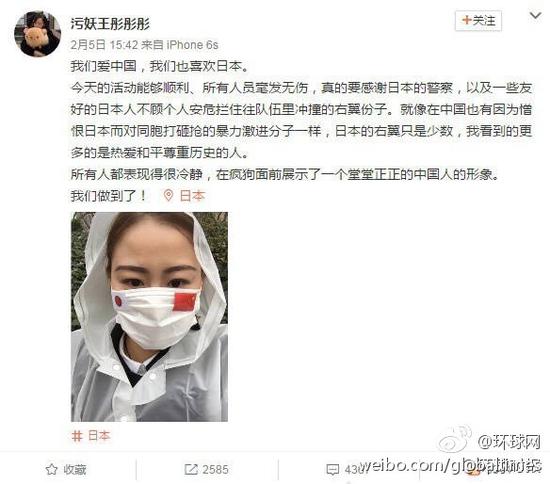Favorite the post via the 收藏 label
The height and width of the screenshot is (484, 550).
tap(75, 470)
